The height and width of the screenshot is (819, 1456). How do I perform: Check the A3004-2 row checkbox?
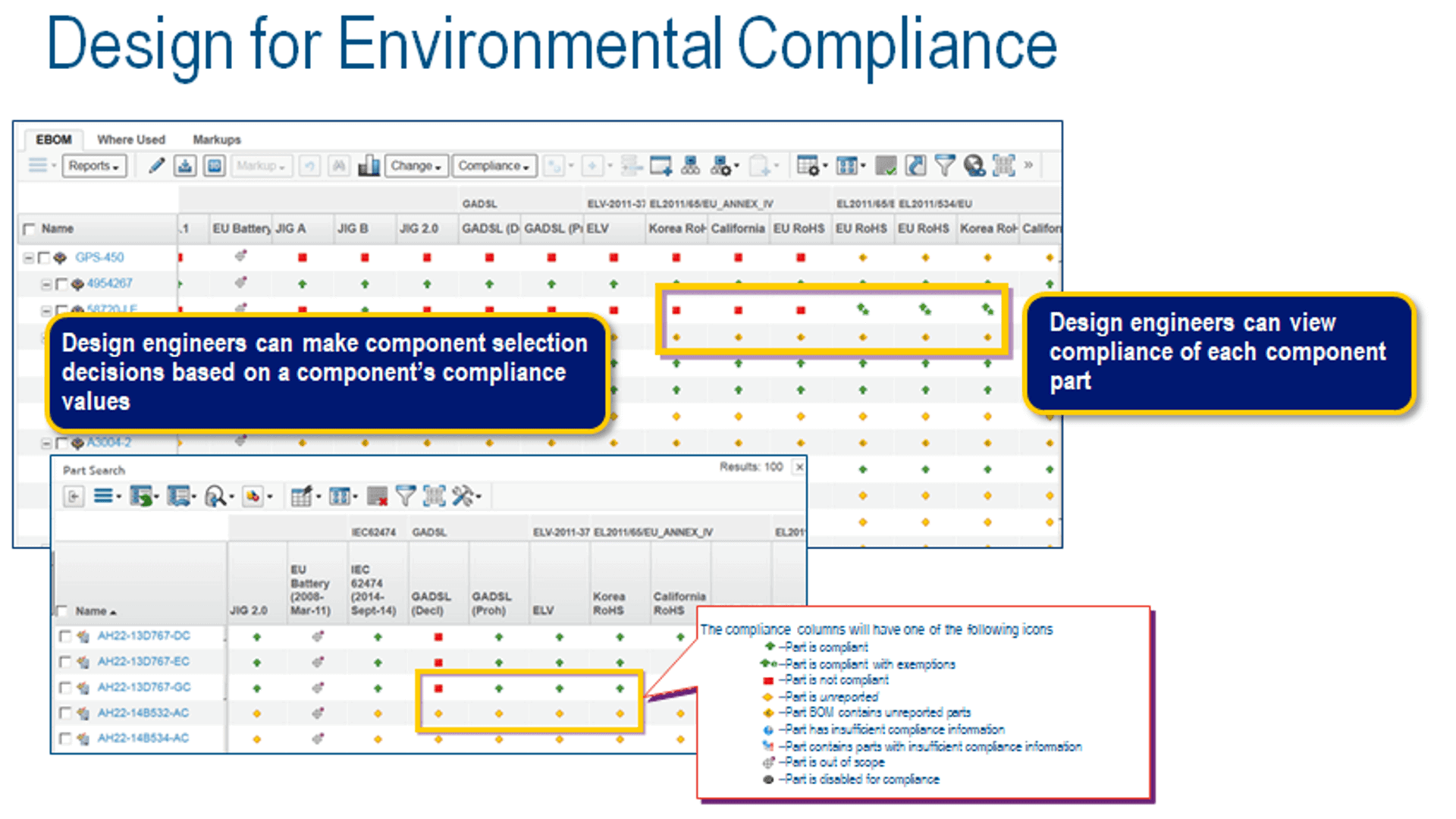(x=62, y=444)
